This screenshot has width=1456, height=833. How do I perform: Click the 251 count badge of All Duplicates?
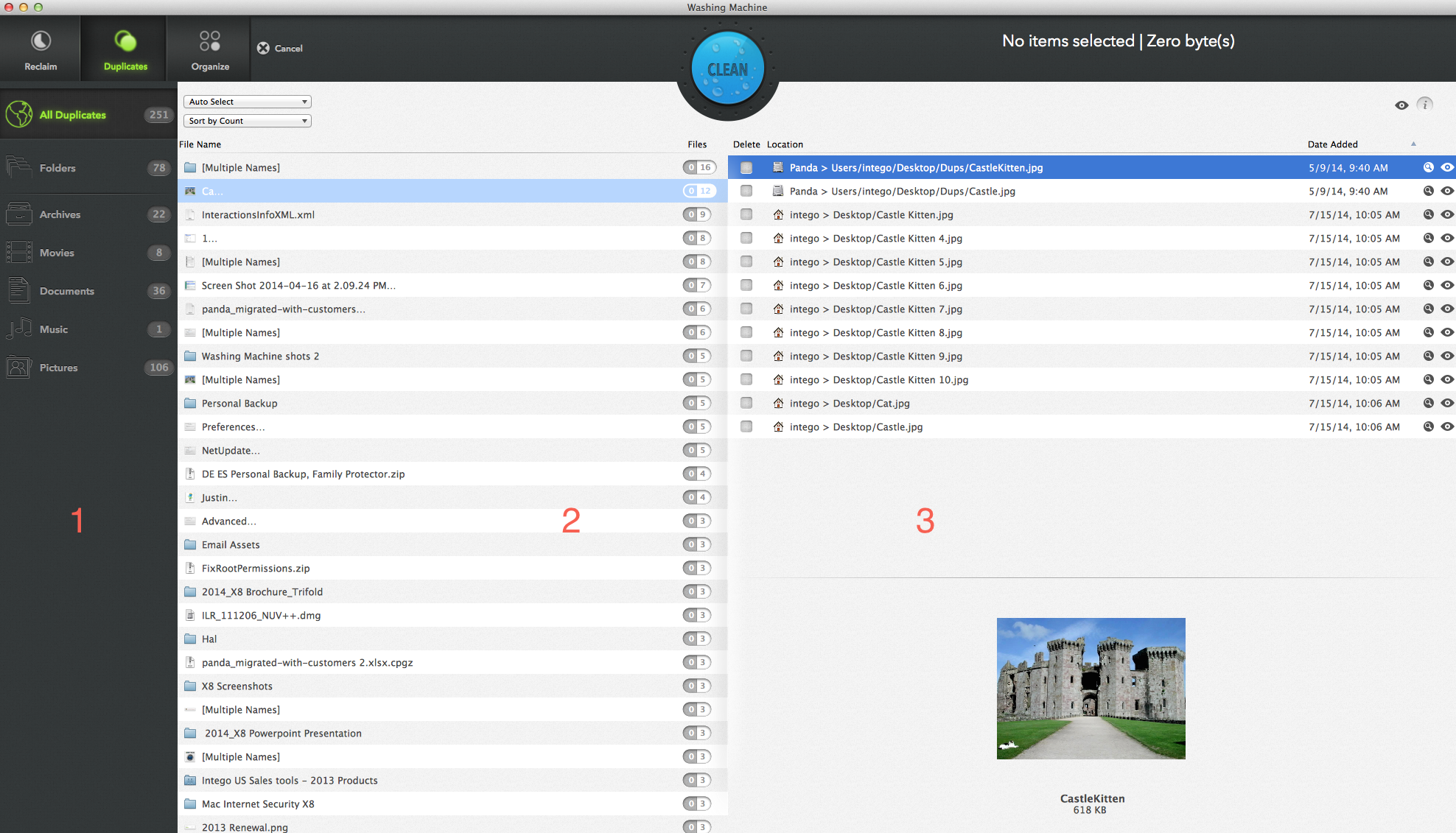click(x=158, y=115)
